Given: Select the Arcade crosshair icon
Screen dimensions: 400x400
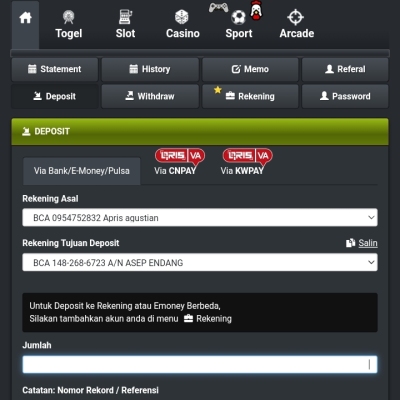Looking at the screenshot, I should coord(296,17).
